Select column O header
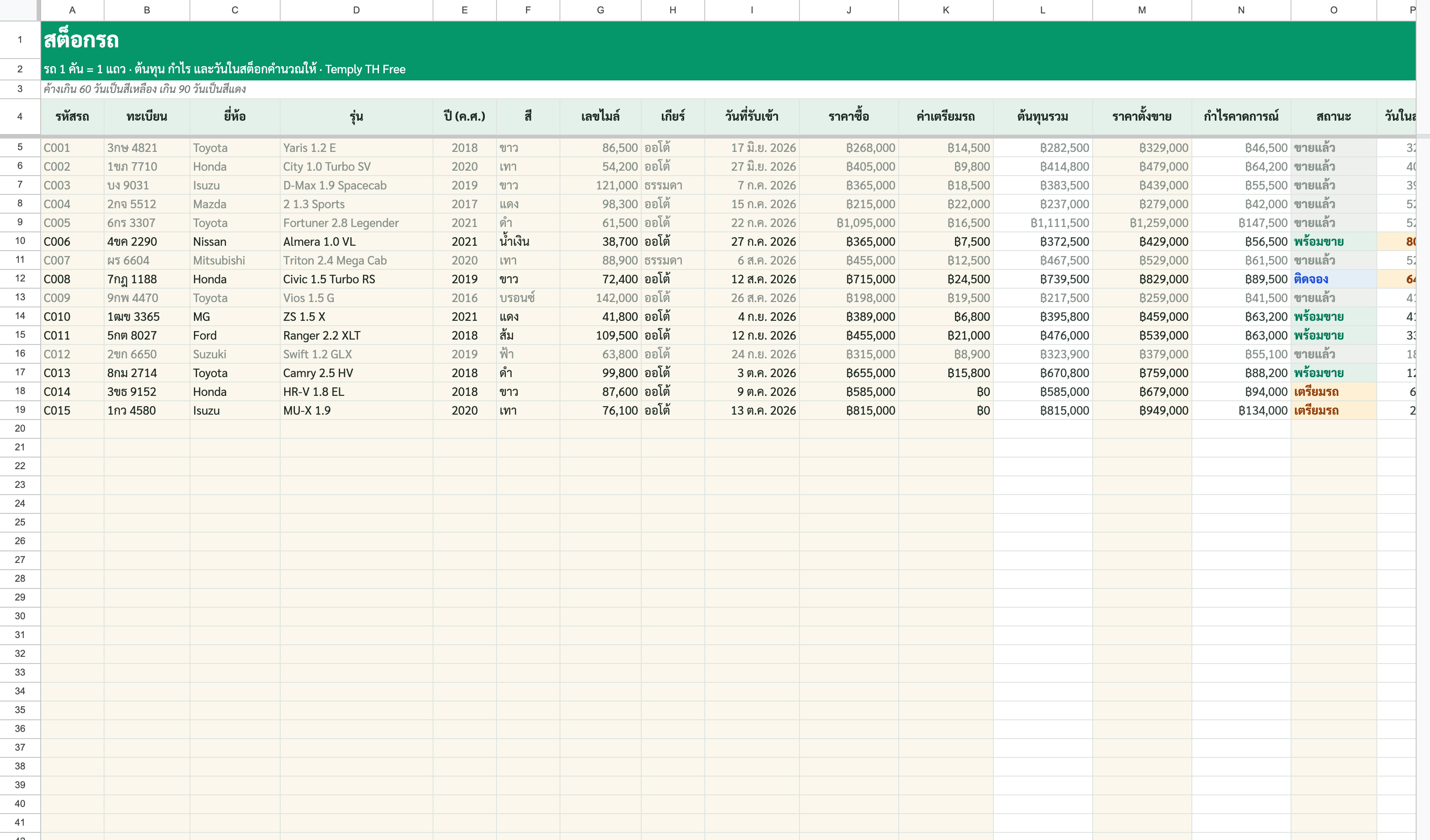This screenshot has height=840, width=1430. [x=1333, y=10]
